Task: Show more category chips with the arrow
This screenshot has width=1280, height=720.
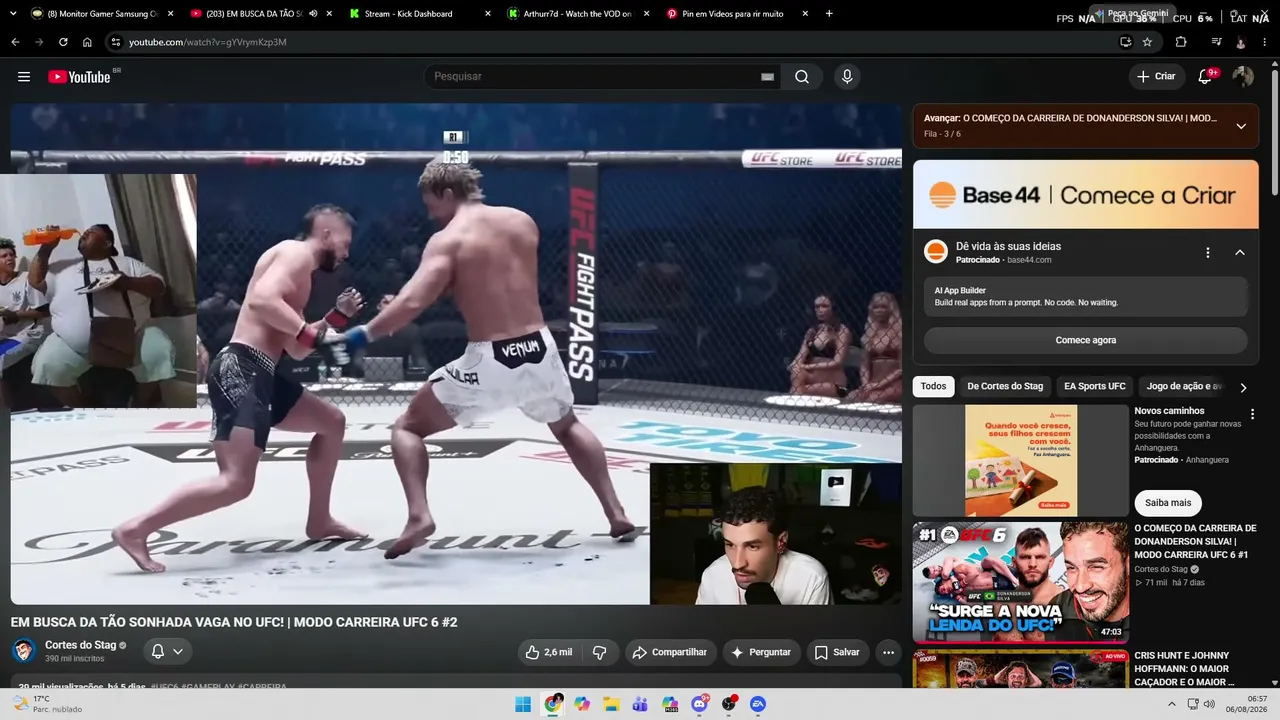Action: pyautogui.click(x=1243, y=387)
